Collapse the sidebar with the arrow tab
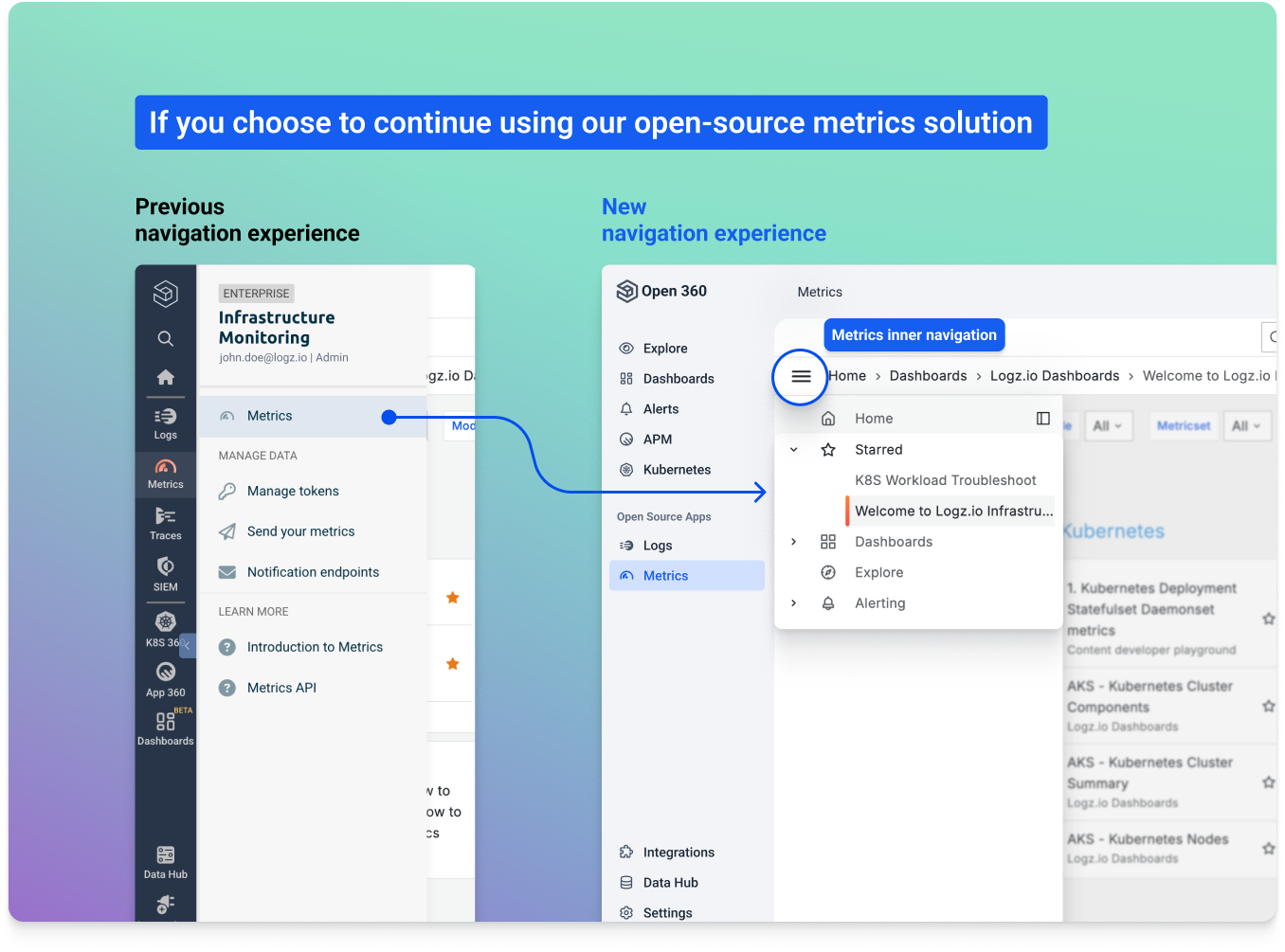1285x952 pixels. point(187,645)
